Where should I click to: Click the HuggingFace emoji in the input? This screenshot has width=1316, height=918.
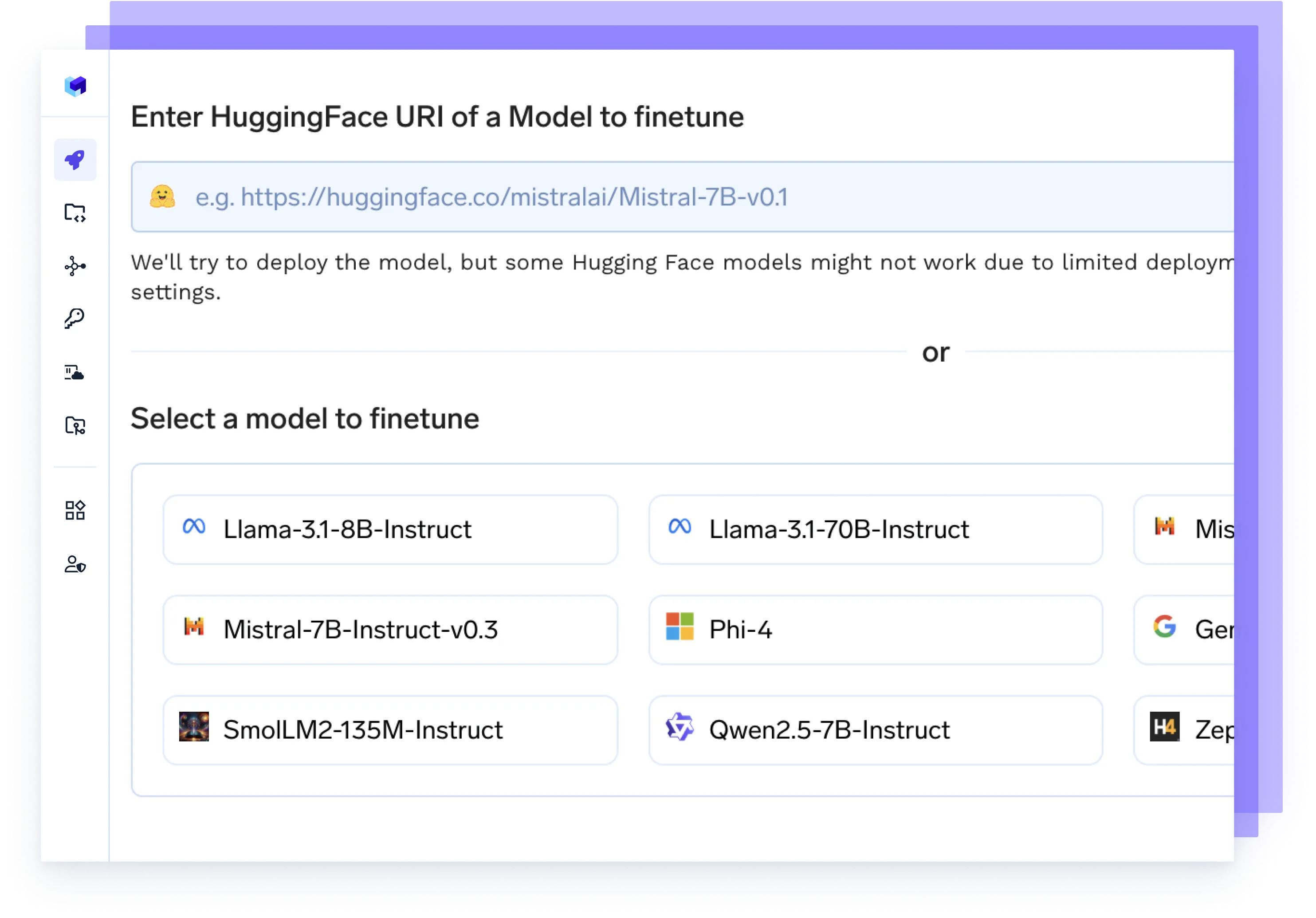[162, 197]
